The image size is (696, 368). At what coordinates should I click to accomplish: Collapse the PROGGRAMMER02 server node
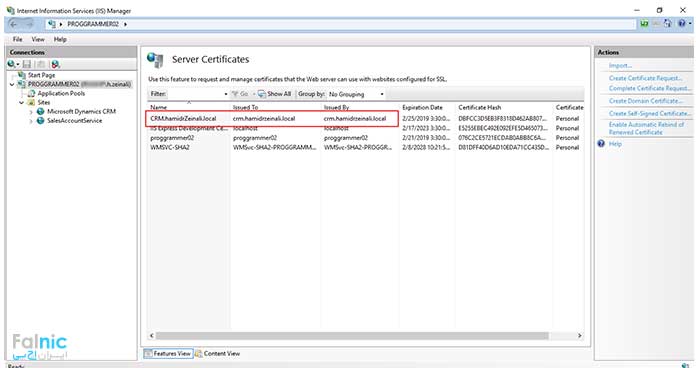12,84
